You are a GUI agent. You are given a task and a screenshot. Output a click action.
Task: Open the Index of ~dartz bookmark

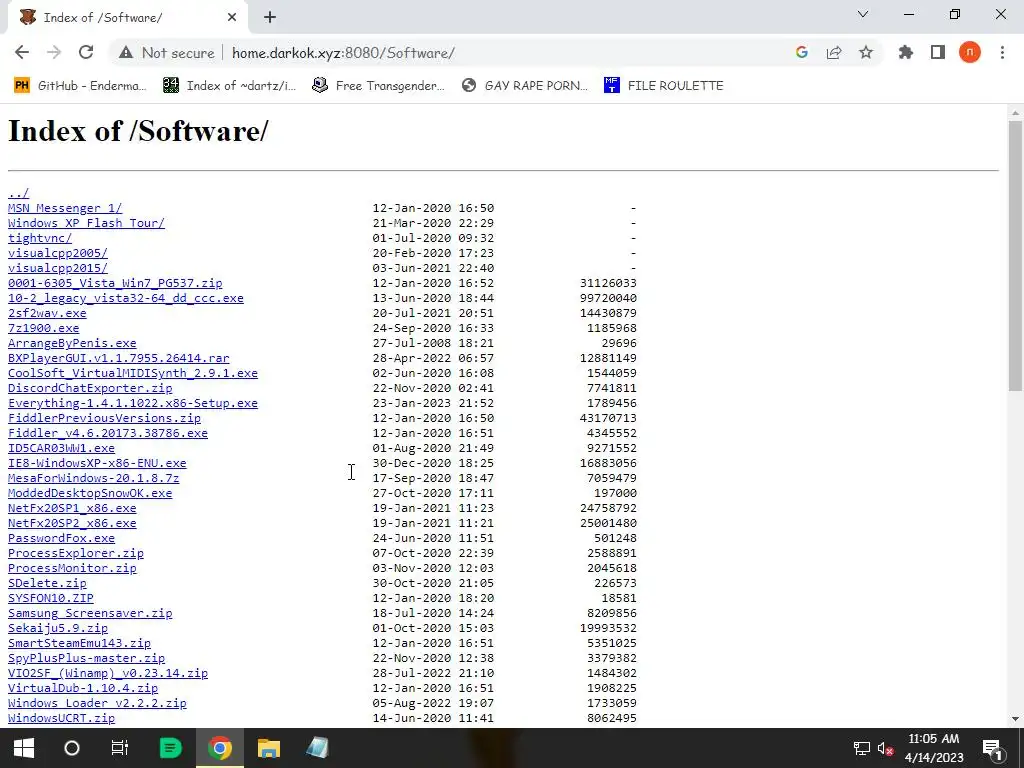click(229, 86)
